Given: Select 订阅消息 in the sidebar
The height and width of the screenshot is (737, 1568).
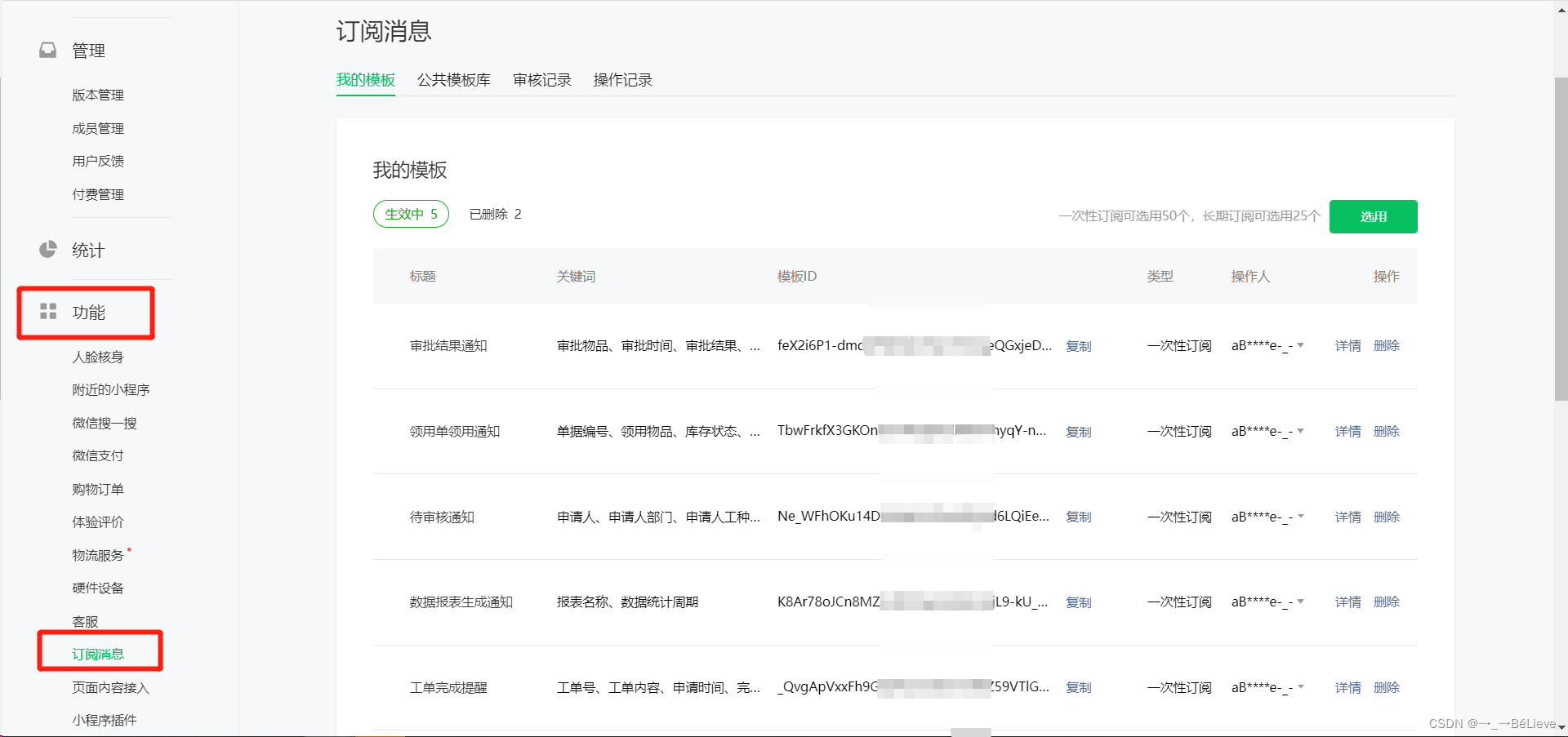Looking at the screenshot, I should [98, 654].
